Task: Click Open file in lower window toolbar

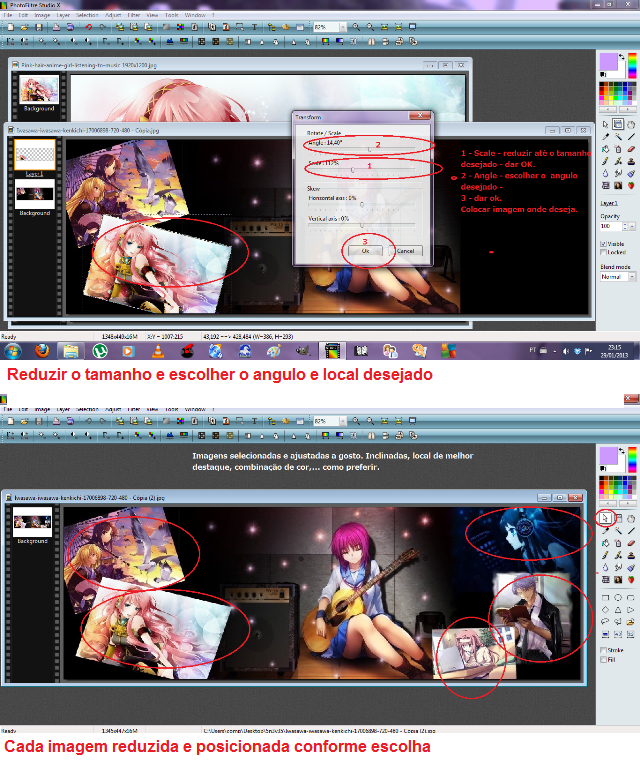Action: click(x=24, y=421)
